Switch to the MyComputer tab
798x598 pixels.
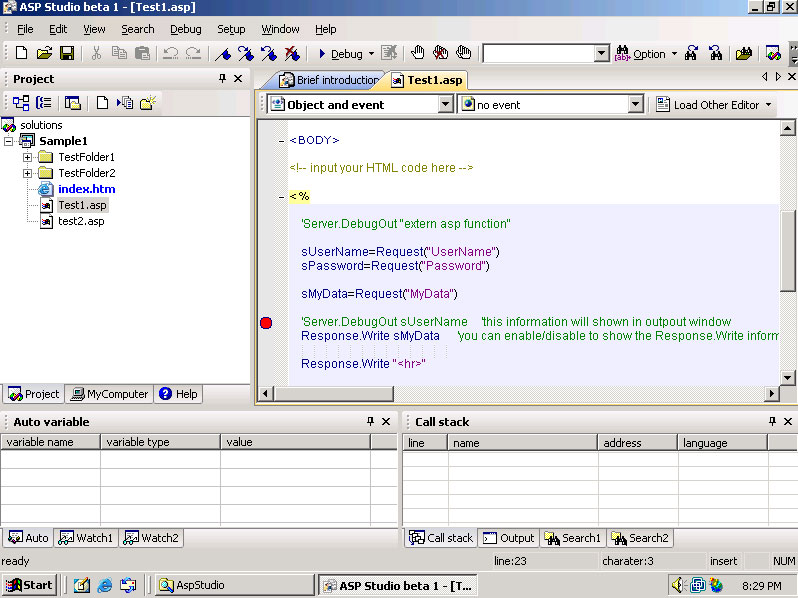pos(109,394)
